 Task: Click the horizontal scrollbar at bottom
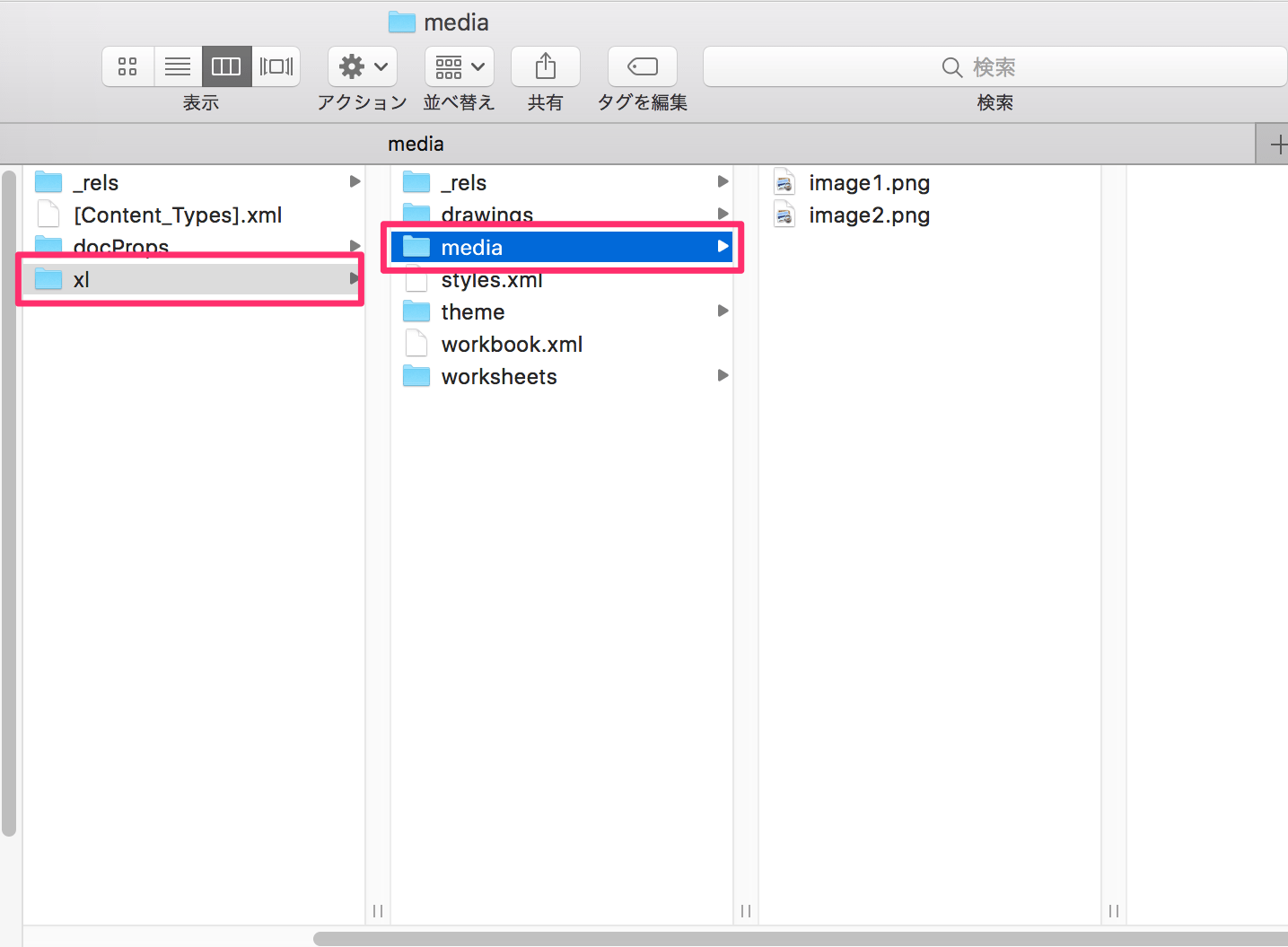[x=799, y=939]
